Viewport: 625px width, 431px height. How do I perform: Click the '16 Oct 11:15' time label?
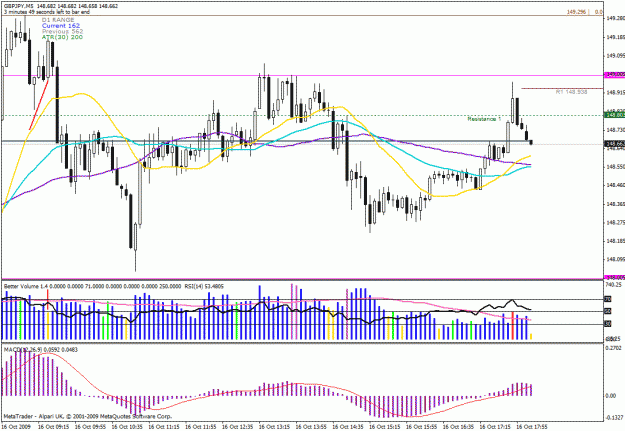[164, 427]
